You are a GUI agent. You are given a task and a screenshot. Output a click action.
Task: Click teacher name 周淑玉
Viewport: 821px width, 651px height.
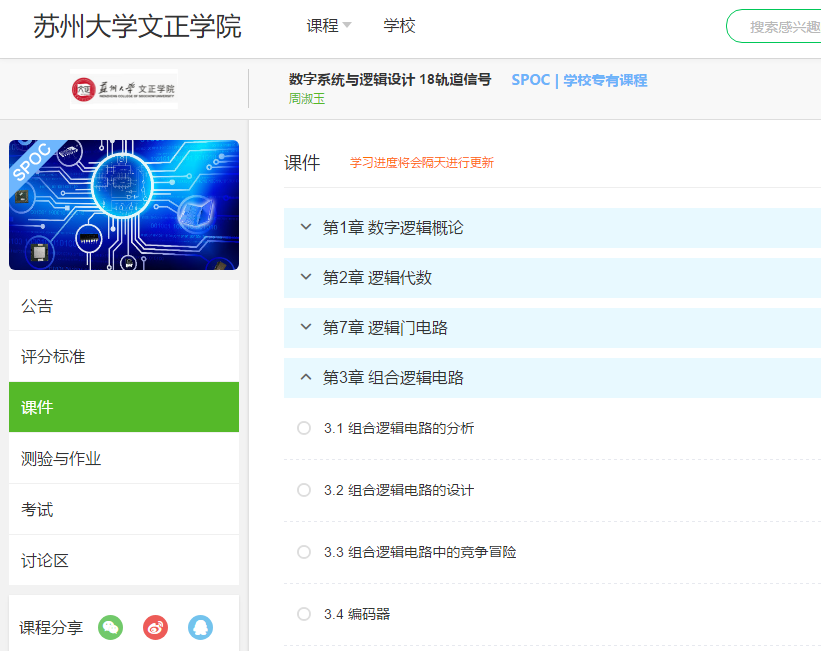tap(307, 99)
